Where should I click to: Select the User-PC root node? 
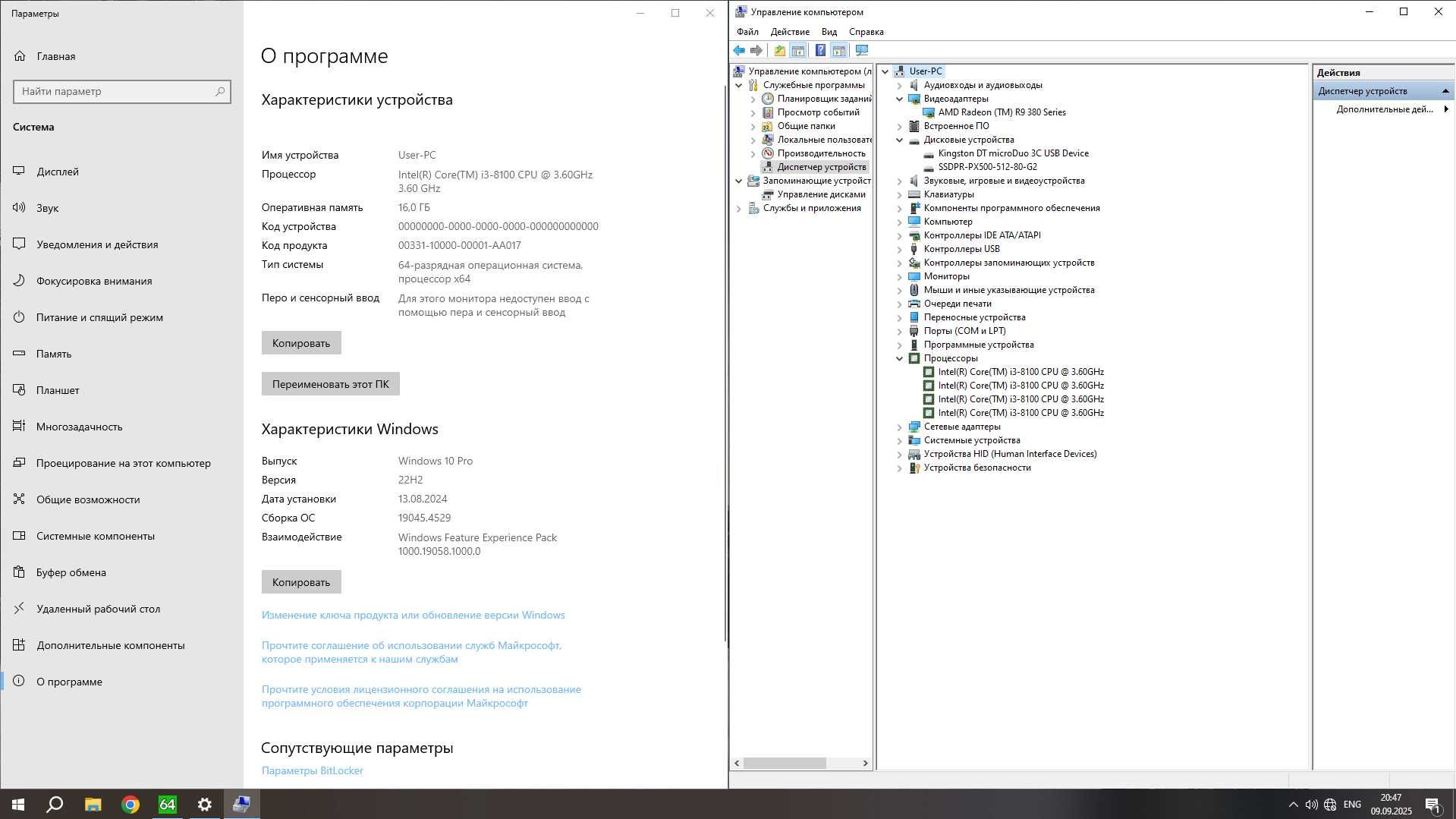[x=926, y=71]
